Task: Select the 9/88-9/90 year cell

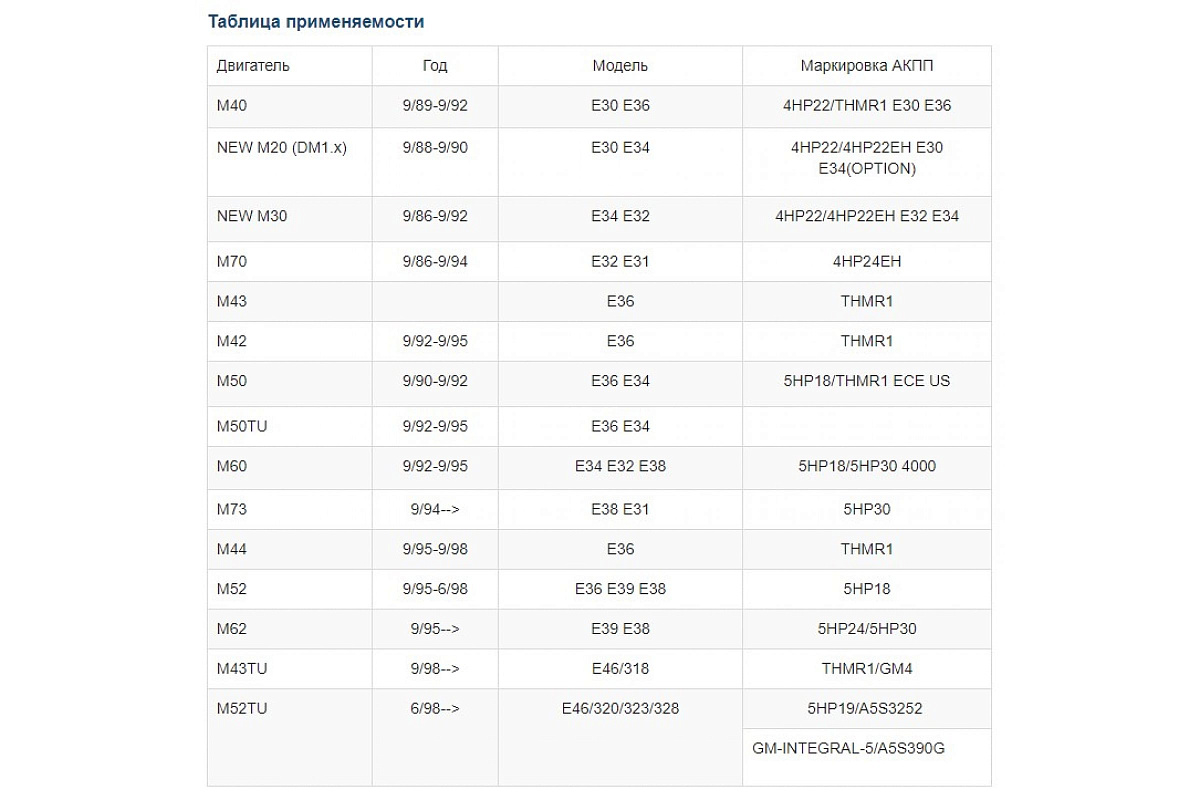Action: point(435,147)
